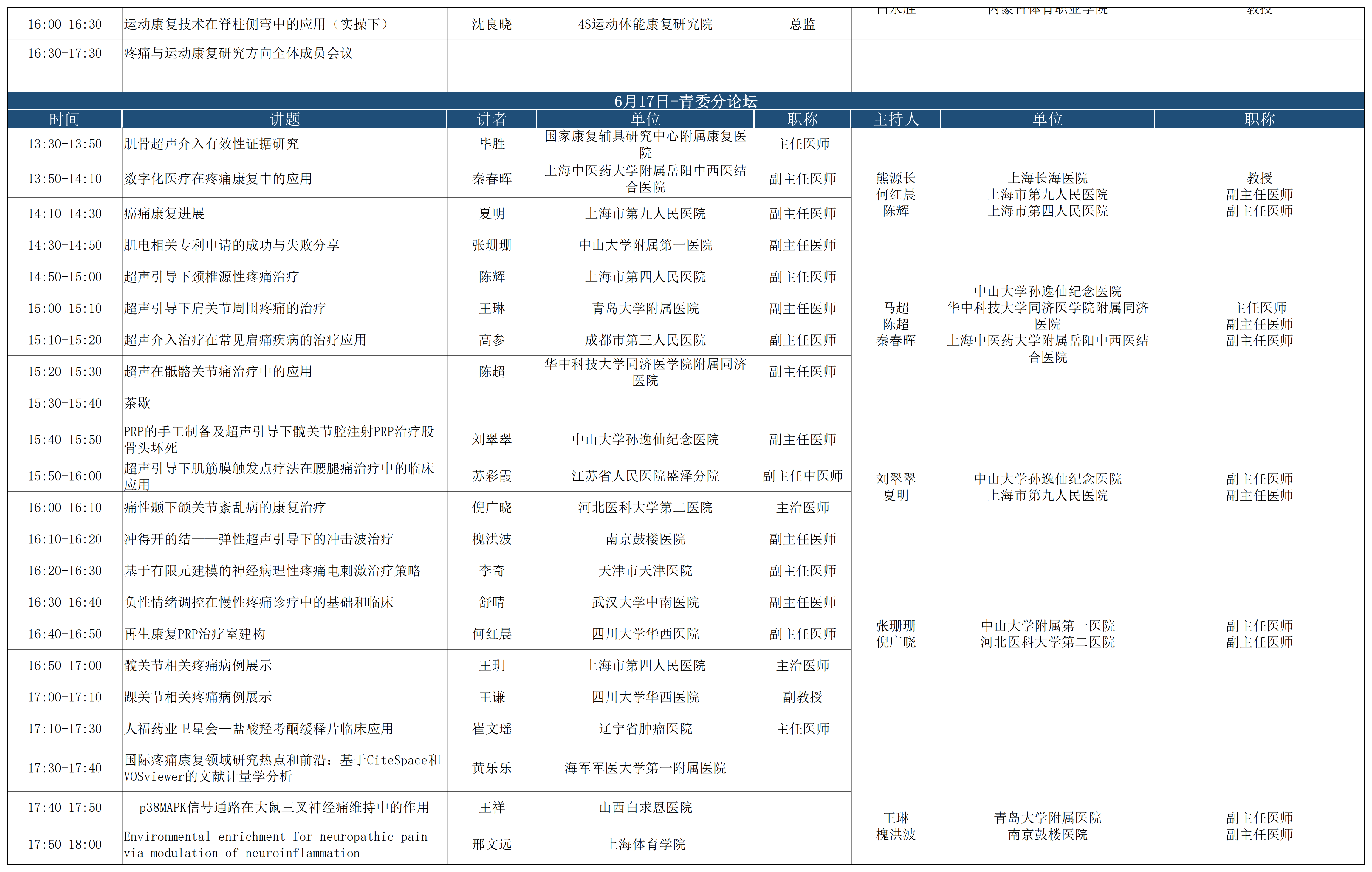The width and height of the screenshot is (1372, 872).
Task: Click speaker name 崔文瑶
Action: coord(492,729)
